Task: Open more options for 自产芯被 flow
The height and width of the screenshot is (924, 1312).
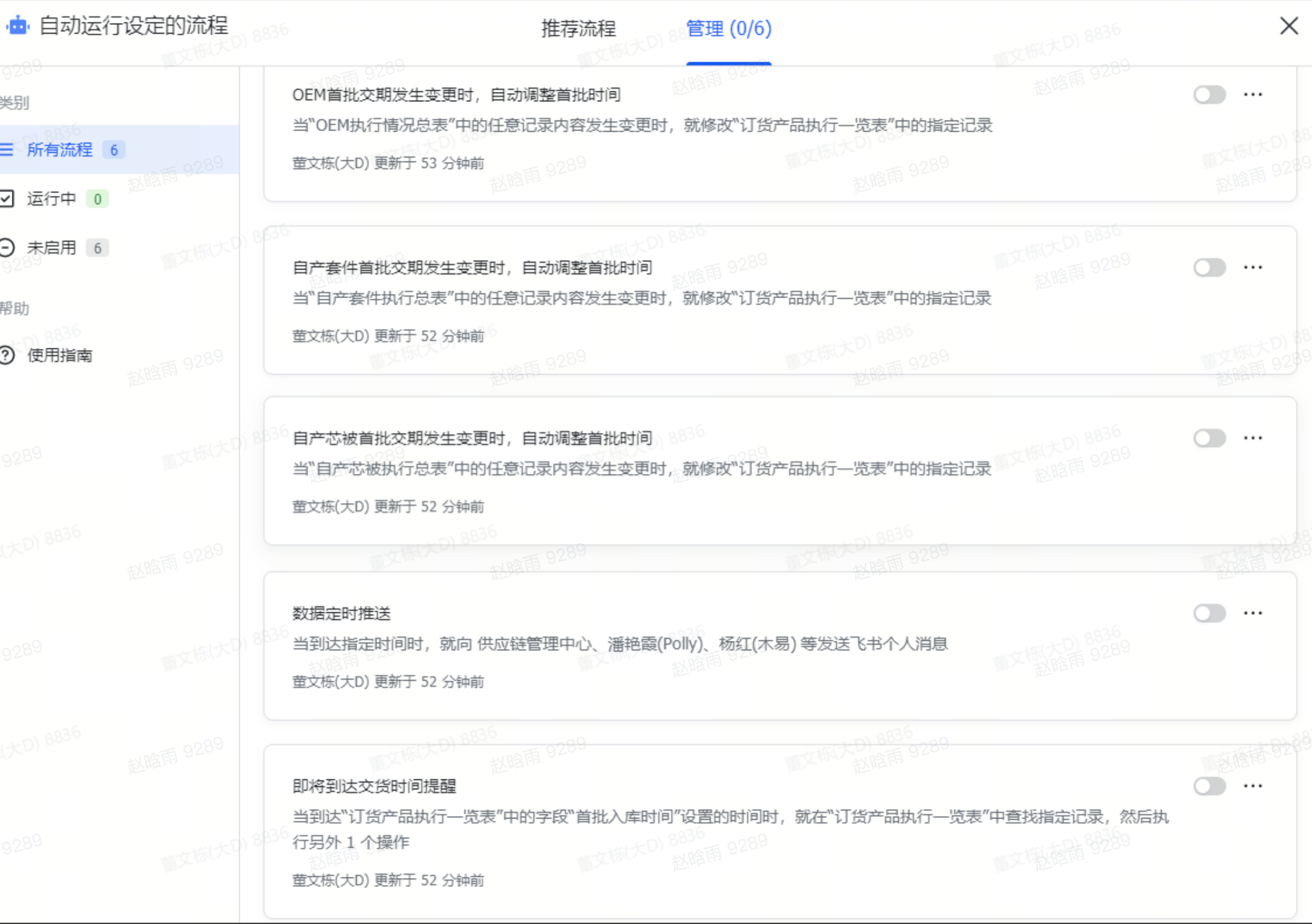Action: tap(1252, 438)
